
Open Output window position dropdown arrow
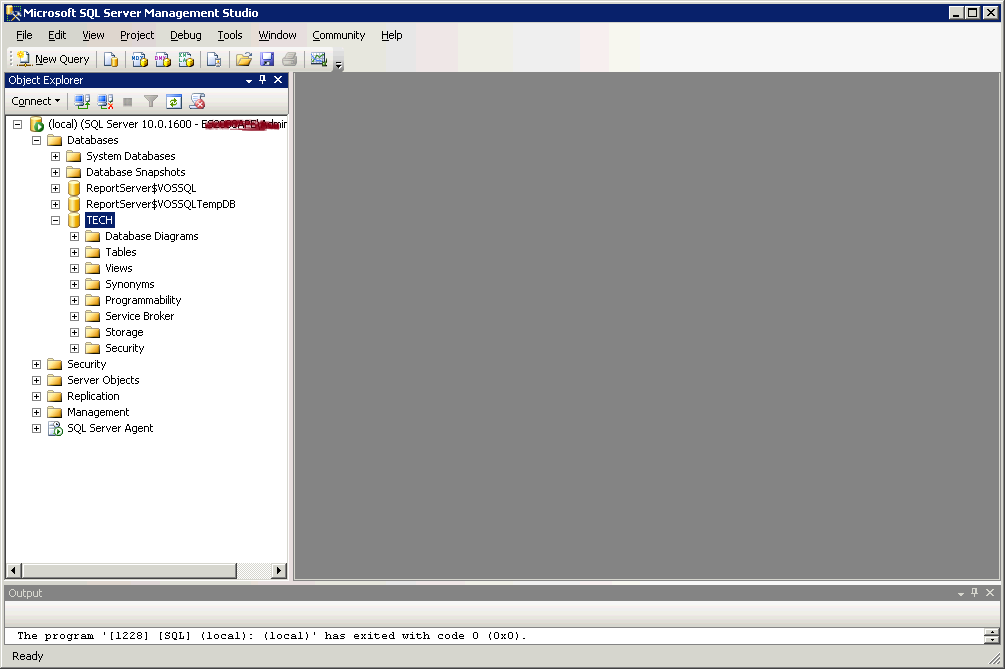961,594
